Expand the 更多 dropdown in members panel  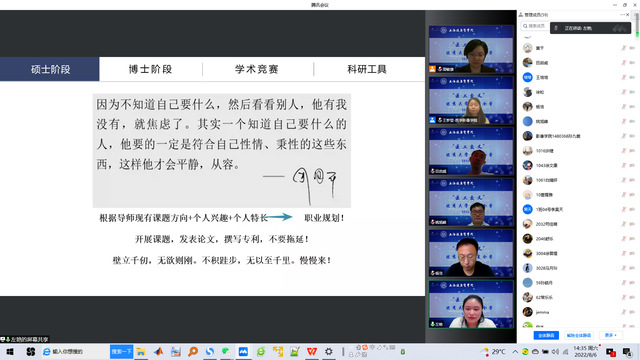pyautogui.click(x=611, y=335)
